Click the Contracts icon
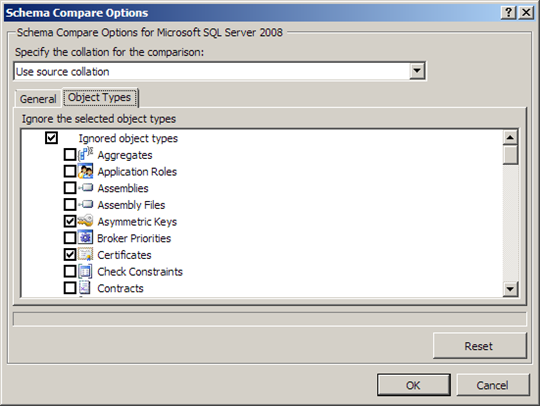 84,288
